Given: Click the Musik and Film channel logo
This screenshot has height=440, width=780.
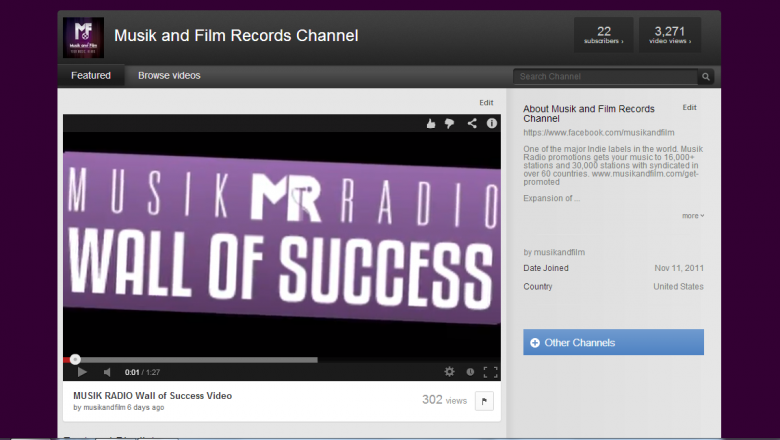Looking at the screenshot, I should 84,38.
